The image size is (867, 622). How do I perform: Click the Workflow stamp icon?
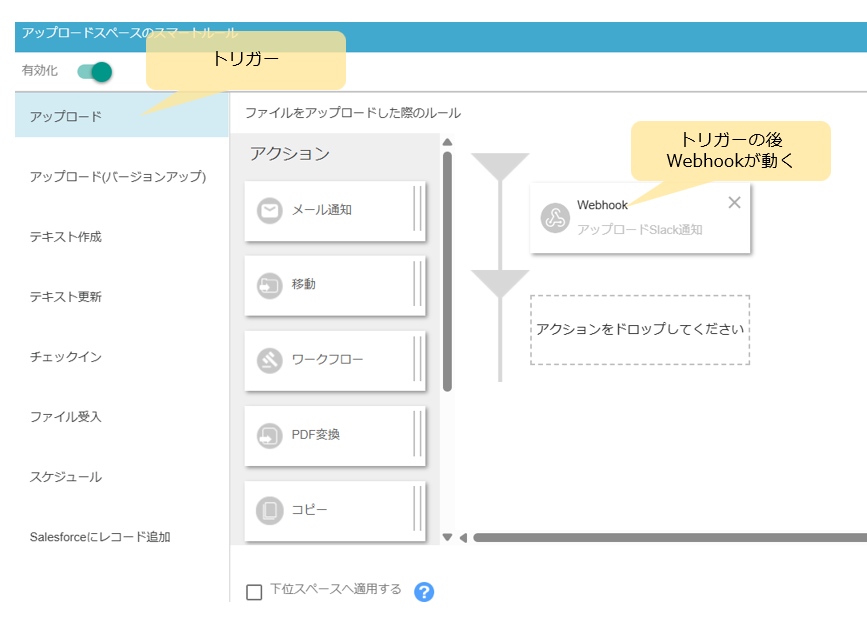[x=269, y=360]
